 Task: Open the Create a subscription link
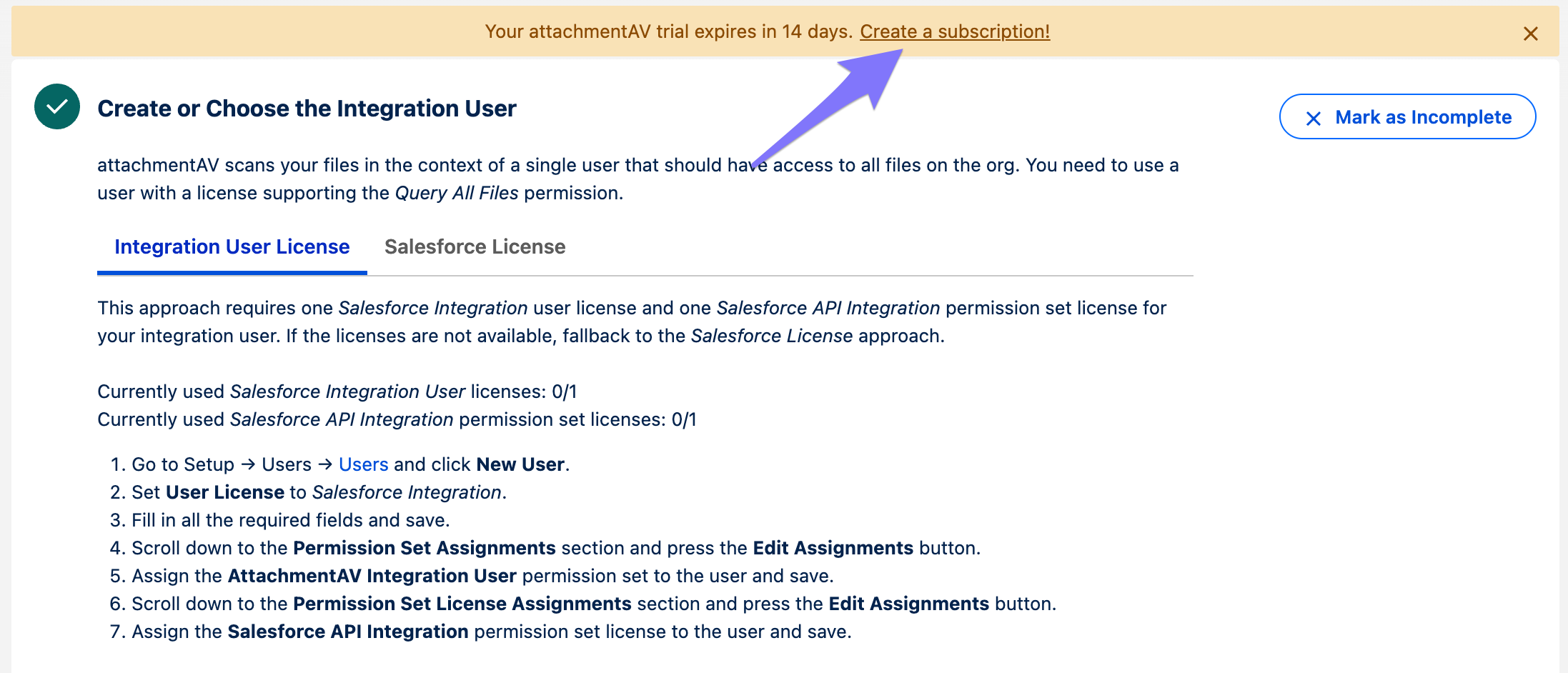pyautogui.click(x=954, y=31)
